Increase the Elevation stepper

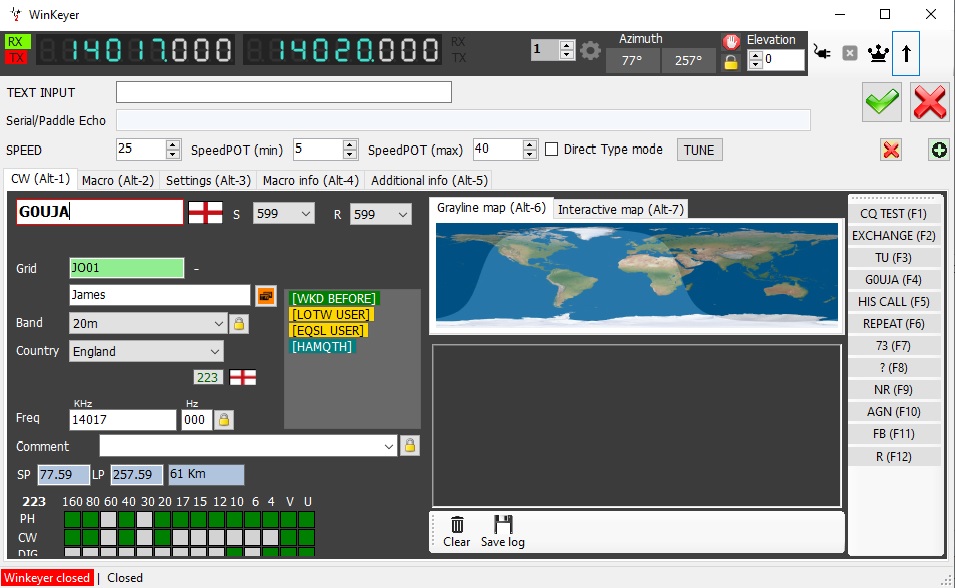coord(755,55)
